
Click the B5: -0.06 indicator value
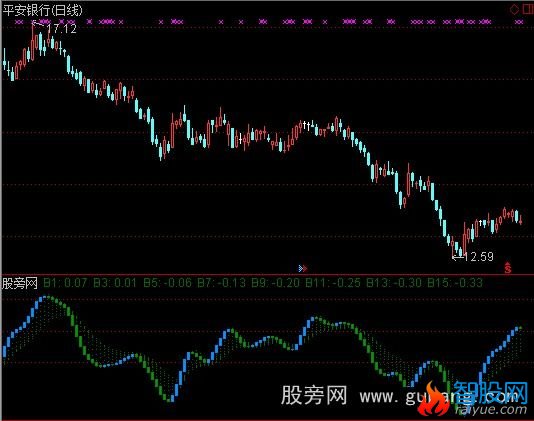click(x=168, y=283)
